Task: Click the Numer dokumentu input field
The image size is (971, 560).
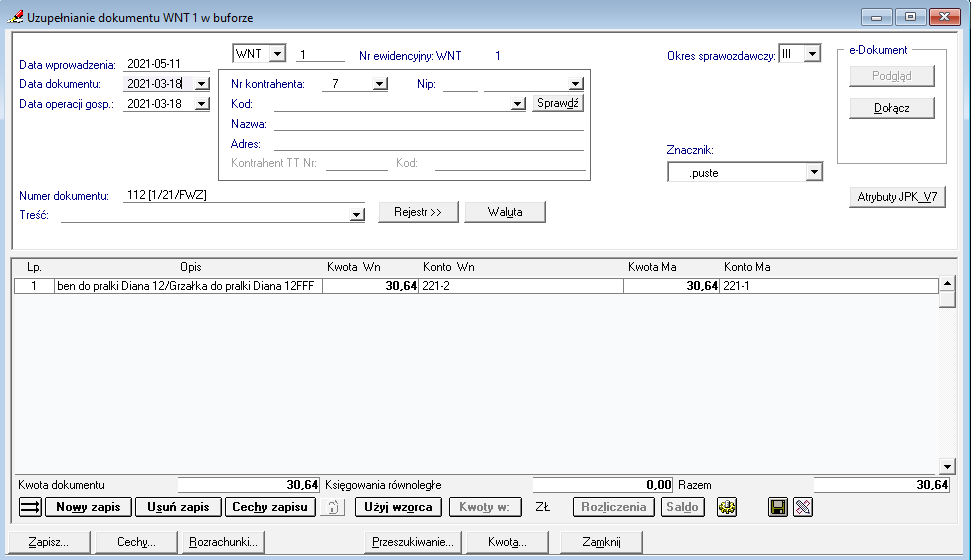Action: click(240, 195)
